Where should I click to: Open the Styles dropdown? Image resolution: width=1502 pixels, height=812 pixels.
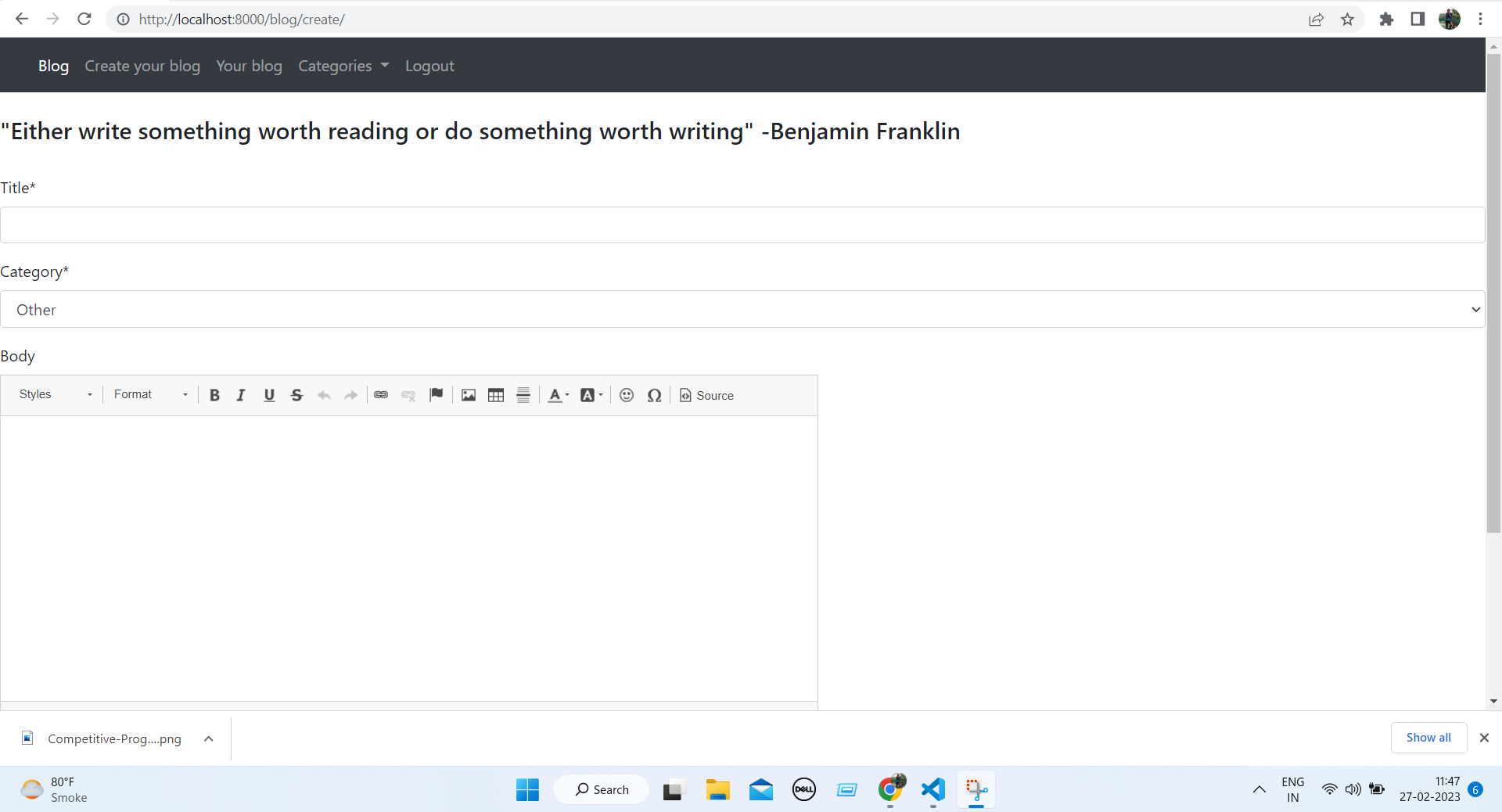pos(56,394)
